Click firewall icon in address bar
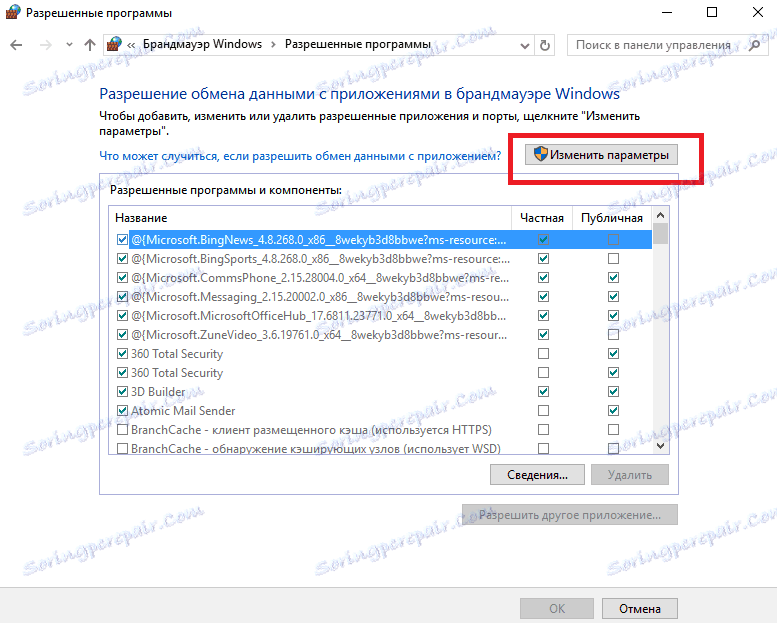Viewport: 777px width, 623px height. [x=114, y=45]
